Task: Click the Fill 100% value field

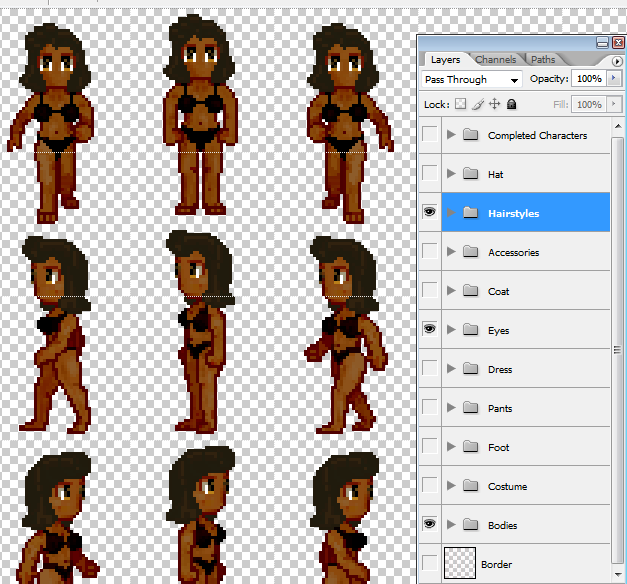Action: tap(589, 104)
